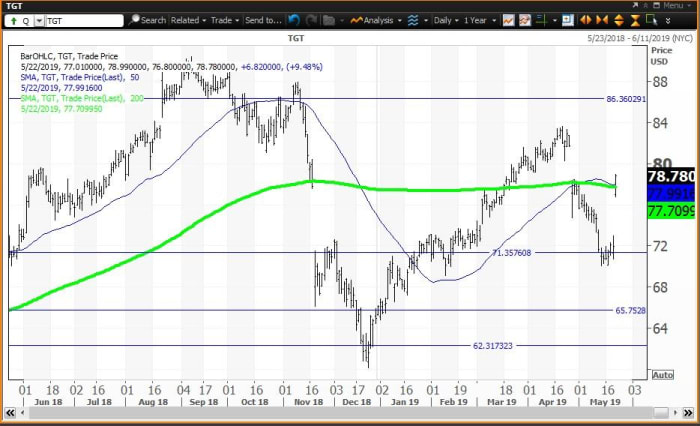Open the Related menu
The width and height of the screenshot is (700, 426).
click(x=188, y=20)
